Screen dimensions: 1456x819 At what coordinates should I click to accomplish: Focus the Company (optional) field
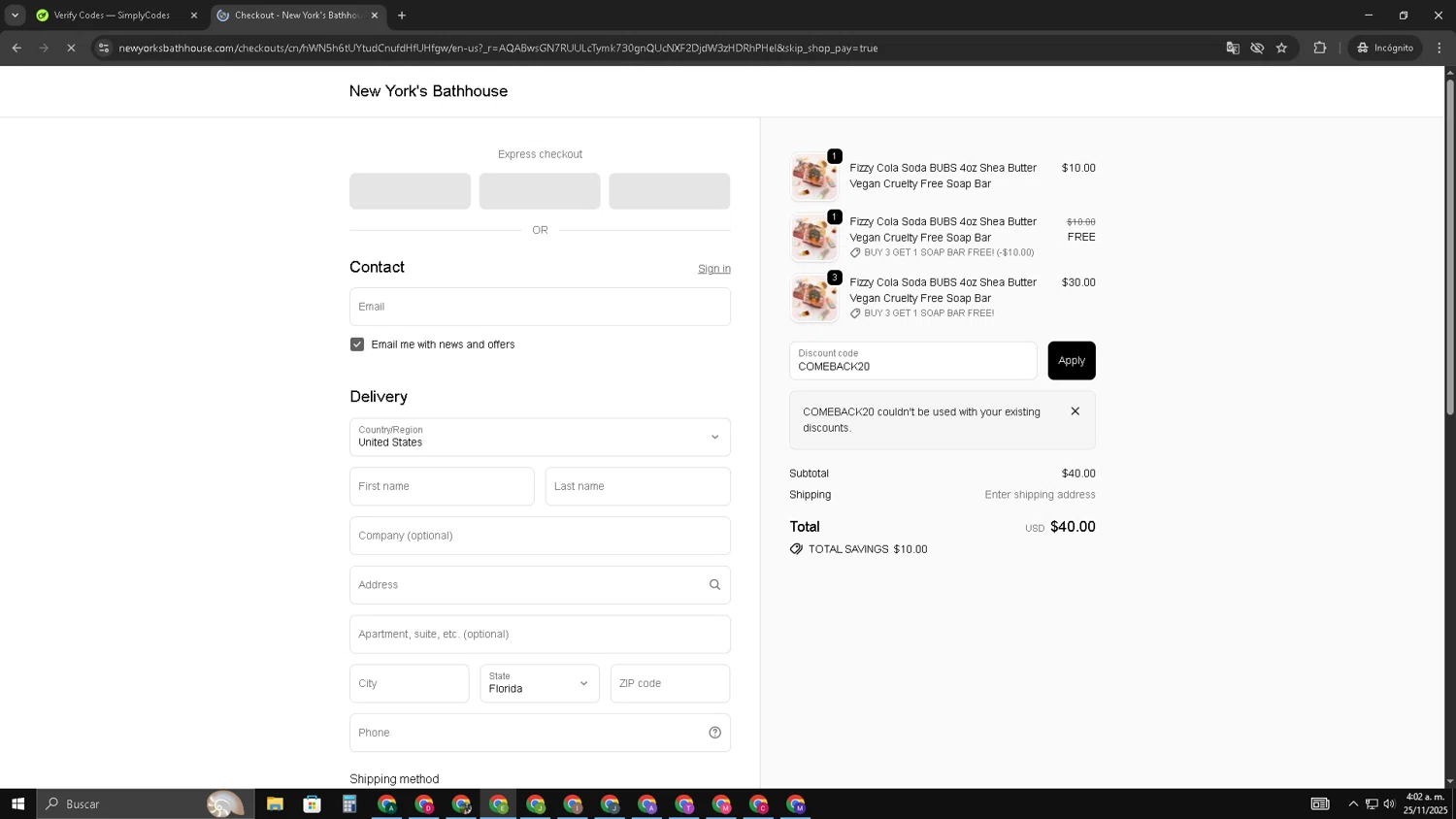540,536
